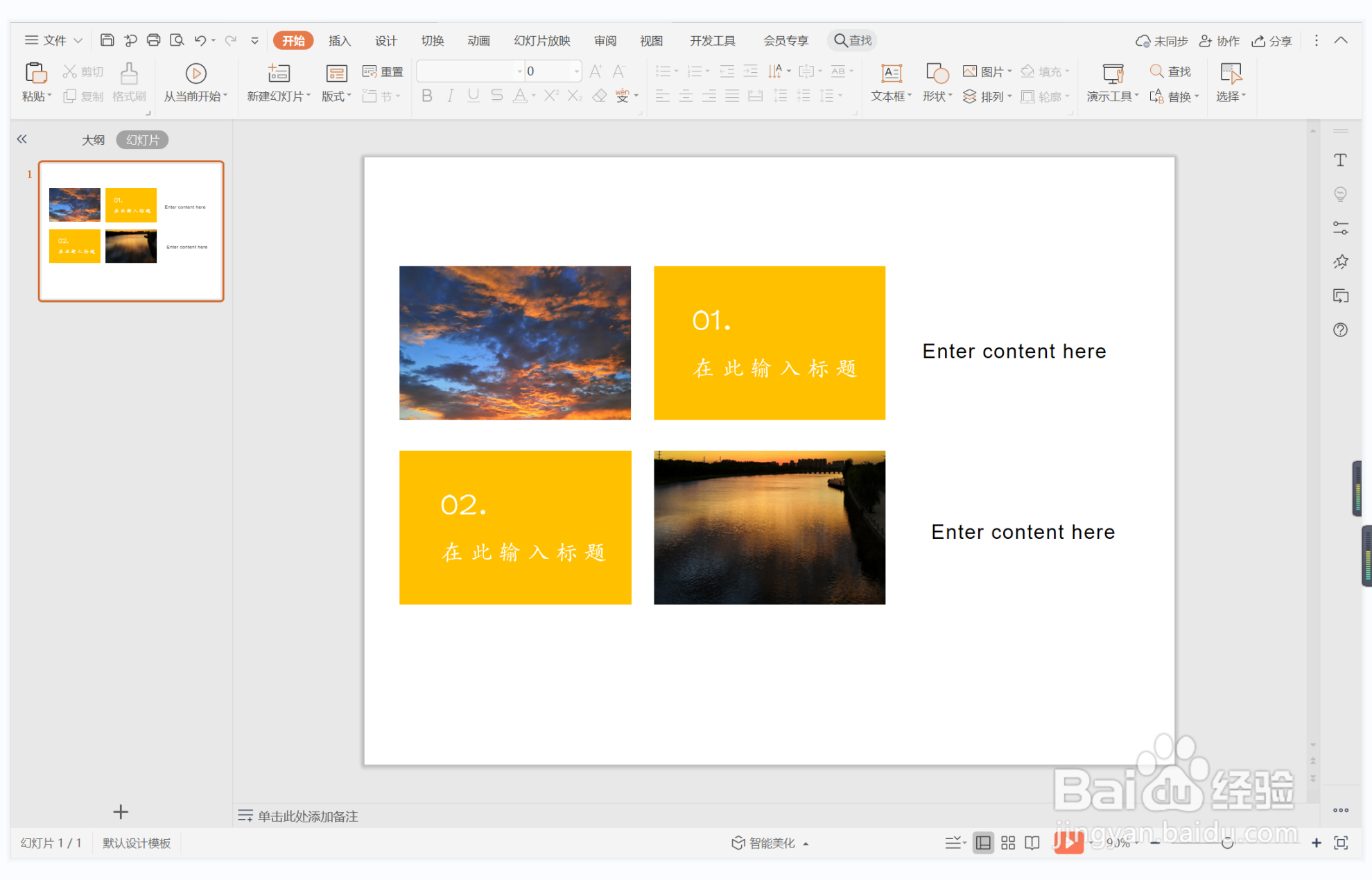Open the help icon in right sidebar

(x=1340, y=330)
